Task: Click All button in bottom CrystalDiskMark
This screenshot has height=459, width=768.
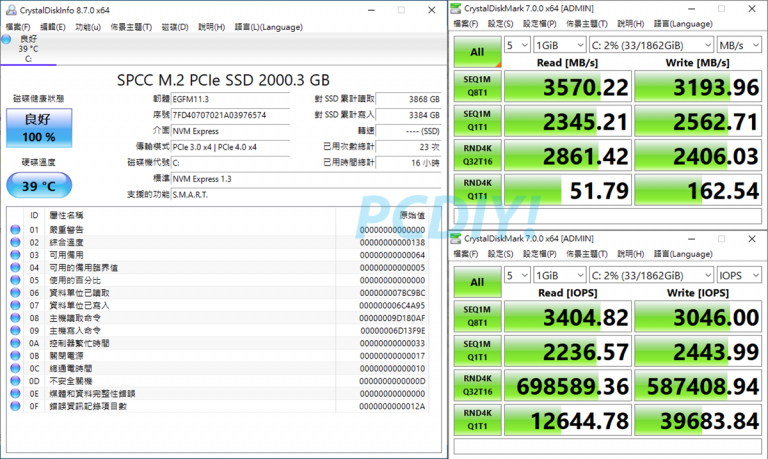Action: tap(477, 282)
